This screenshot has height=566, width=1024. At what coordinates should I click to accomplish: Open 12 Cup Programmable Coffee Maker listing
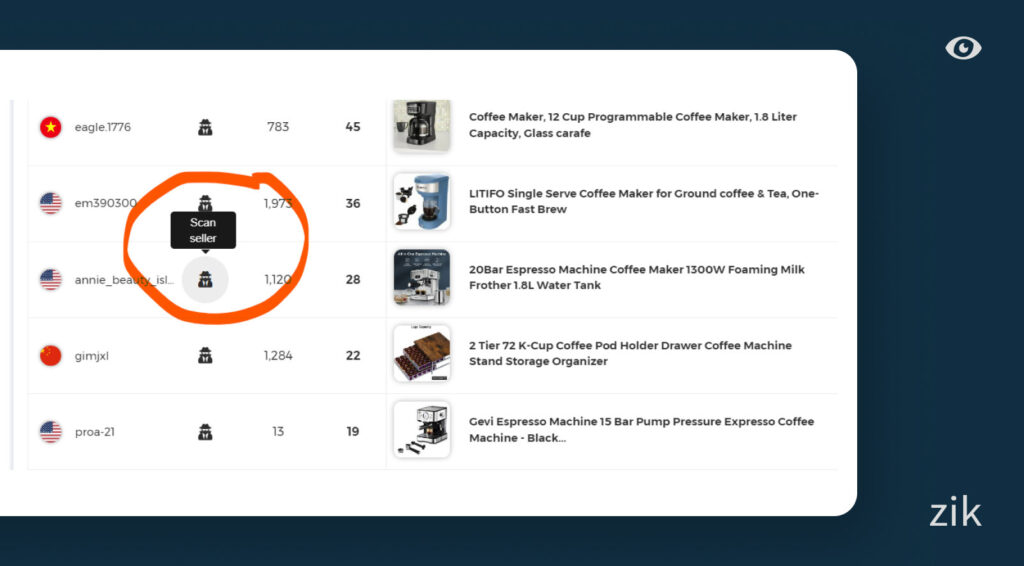pos(632,125)
